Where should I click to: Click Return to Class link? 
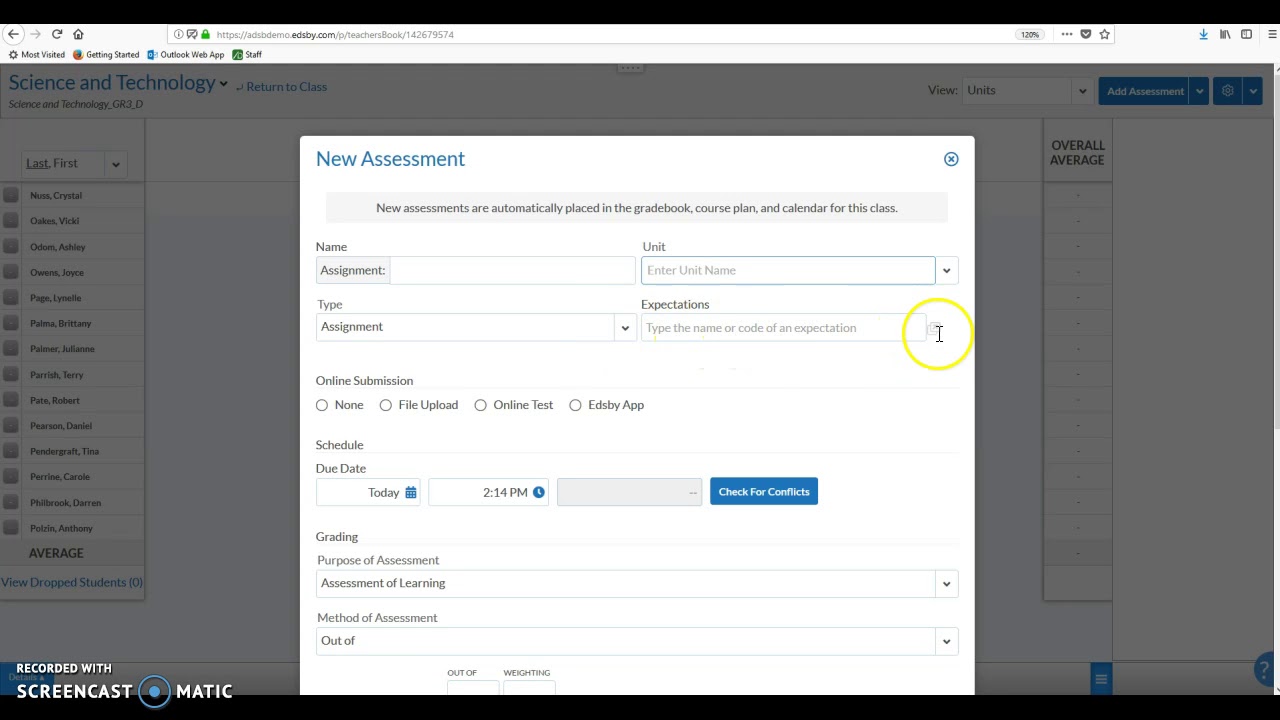tap(287, 87)
